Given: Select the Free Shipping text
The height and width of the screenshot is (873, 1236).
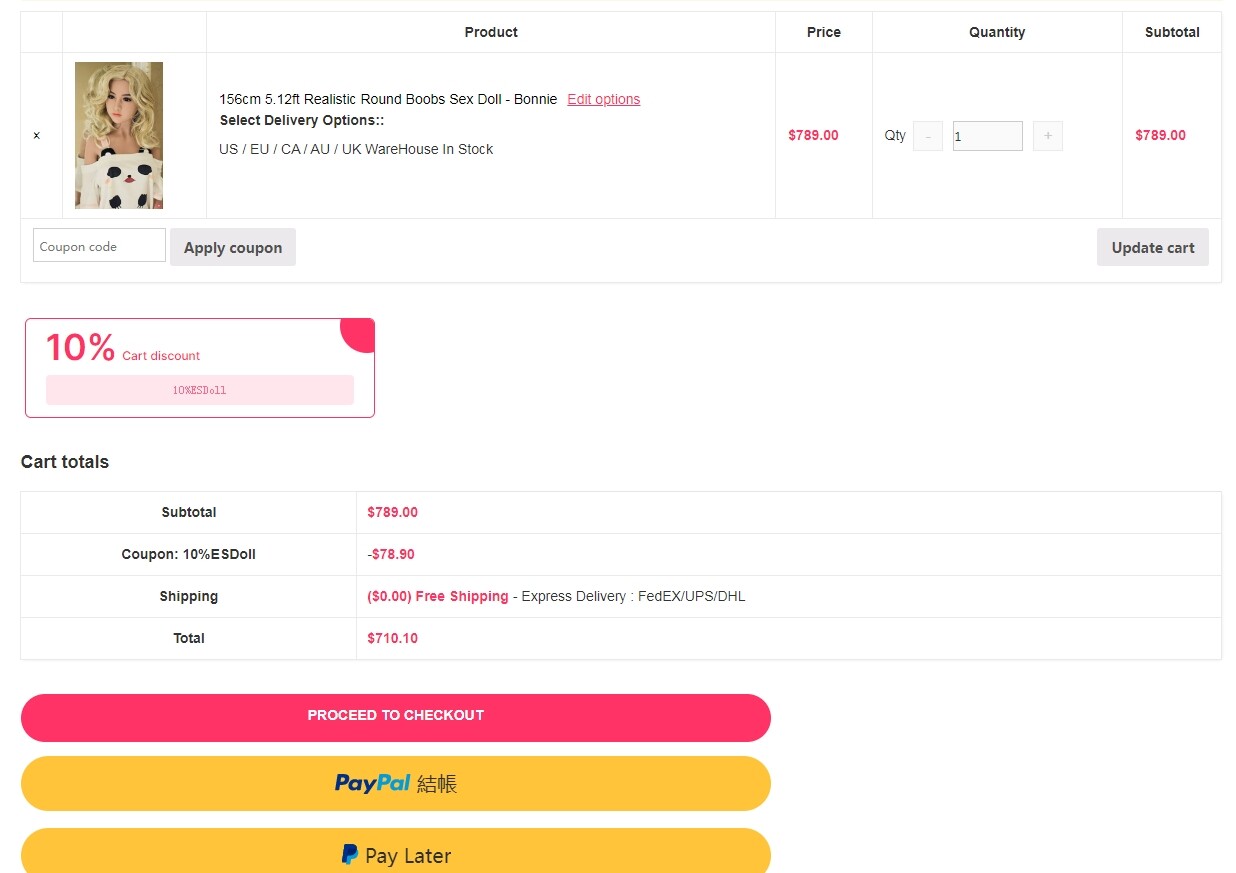Looking at the screenshot, I should (462, 596).
